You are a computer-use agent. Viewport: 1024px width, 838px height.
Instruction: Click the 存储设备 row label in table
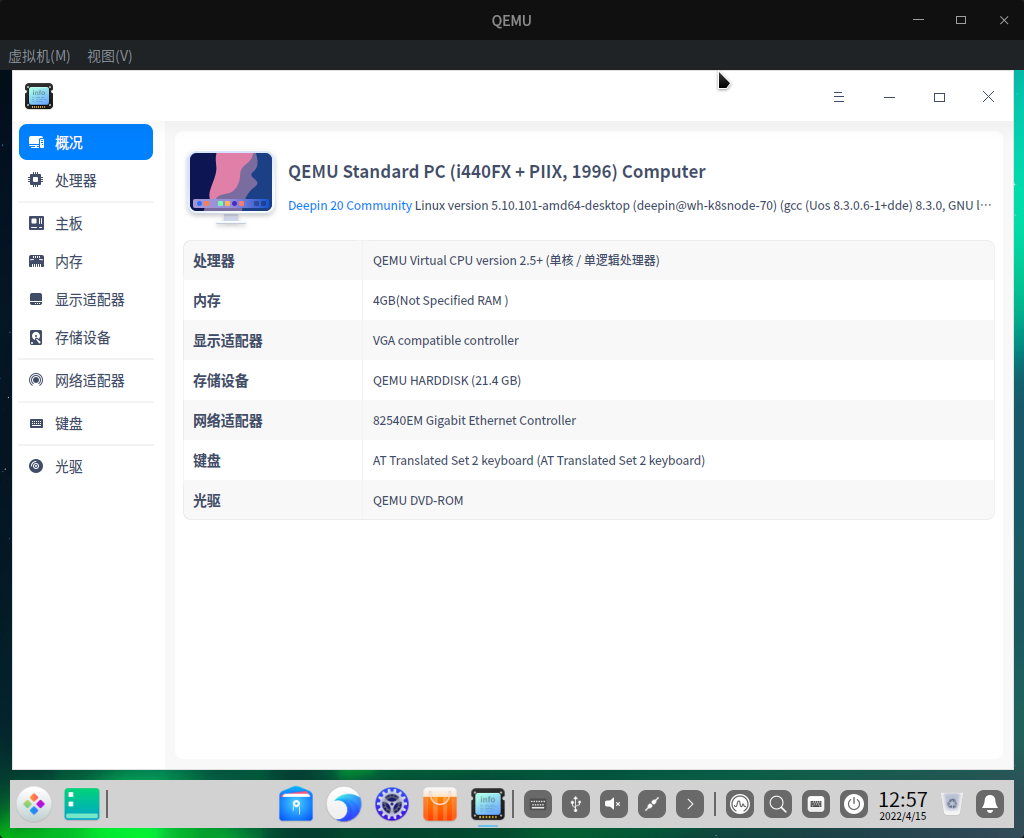pos(221,381)
